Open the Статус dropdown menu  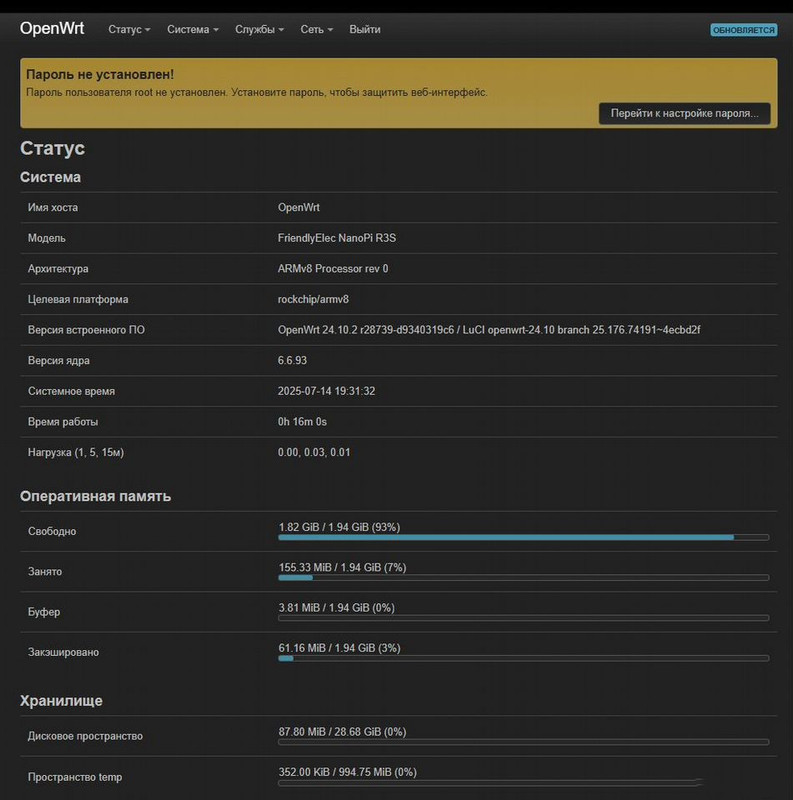tap(129, 30)
